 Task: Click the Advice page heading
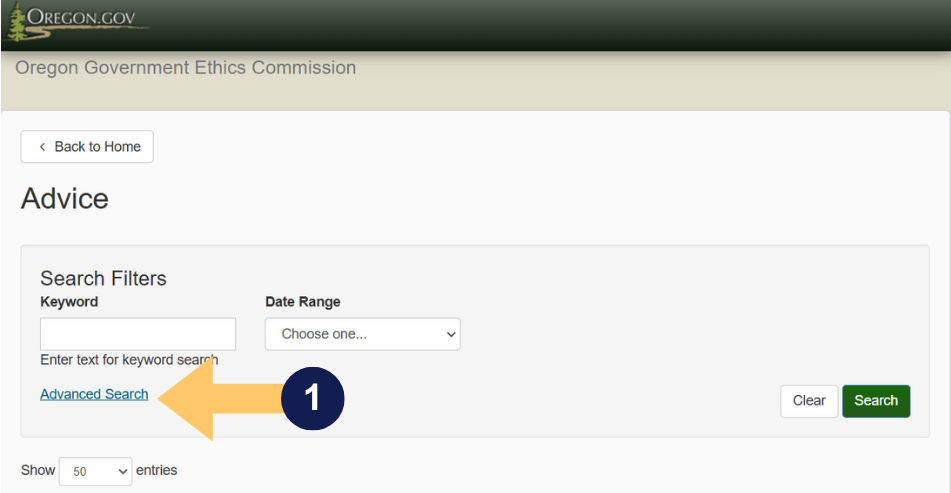tap(65, 198)
